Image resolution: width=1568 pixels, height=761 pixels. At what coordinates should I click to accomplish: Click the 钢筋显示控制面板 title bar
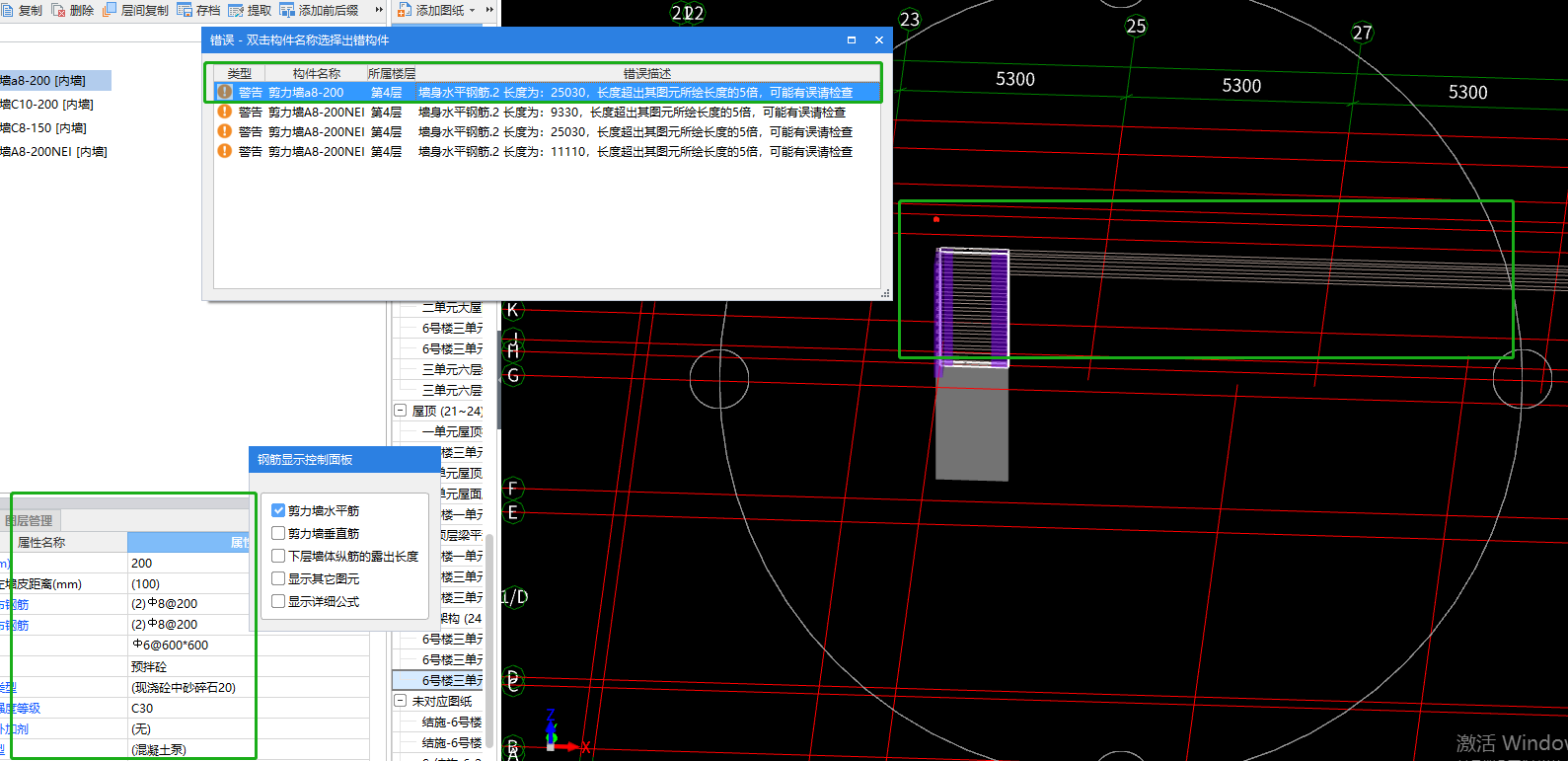tap(344, 459)
